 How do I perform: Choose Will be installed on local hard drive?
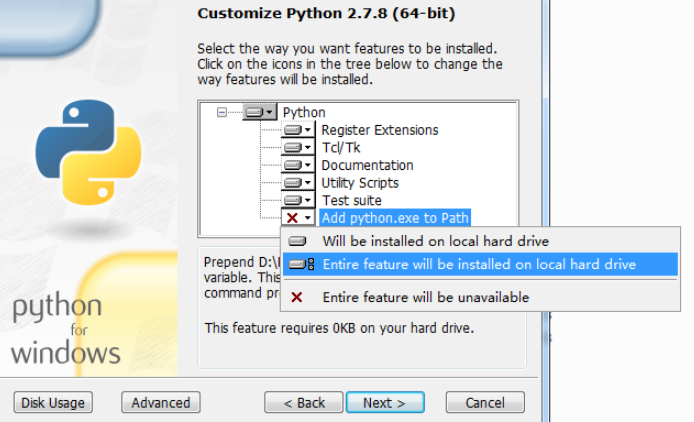(x=480, y=241)
